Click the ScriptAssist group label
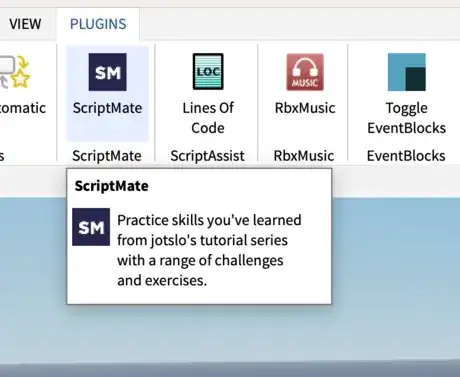 click(x=207, y=156)
